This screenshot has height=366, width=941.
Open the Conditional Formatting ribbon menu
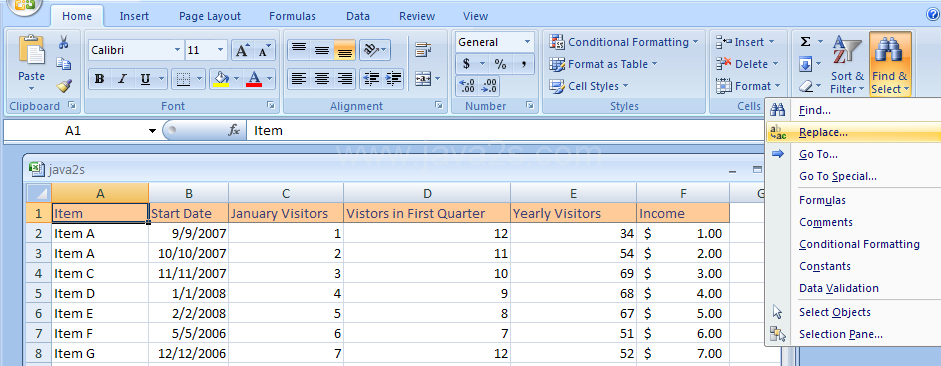(624, 42)
